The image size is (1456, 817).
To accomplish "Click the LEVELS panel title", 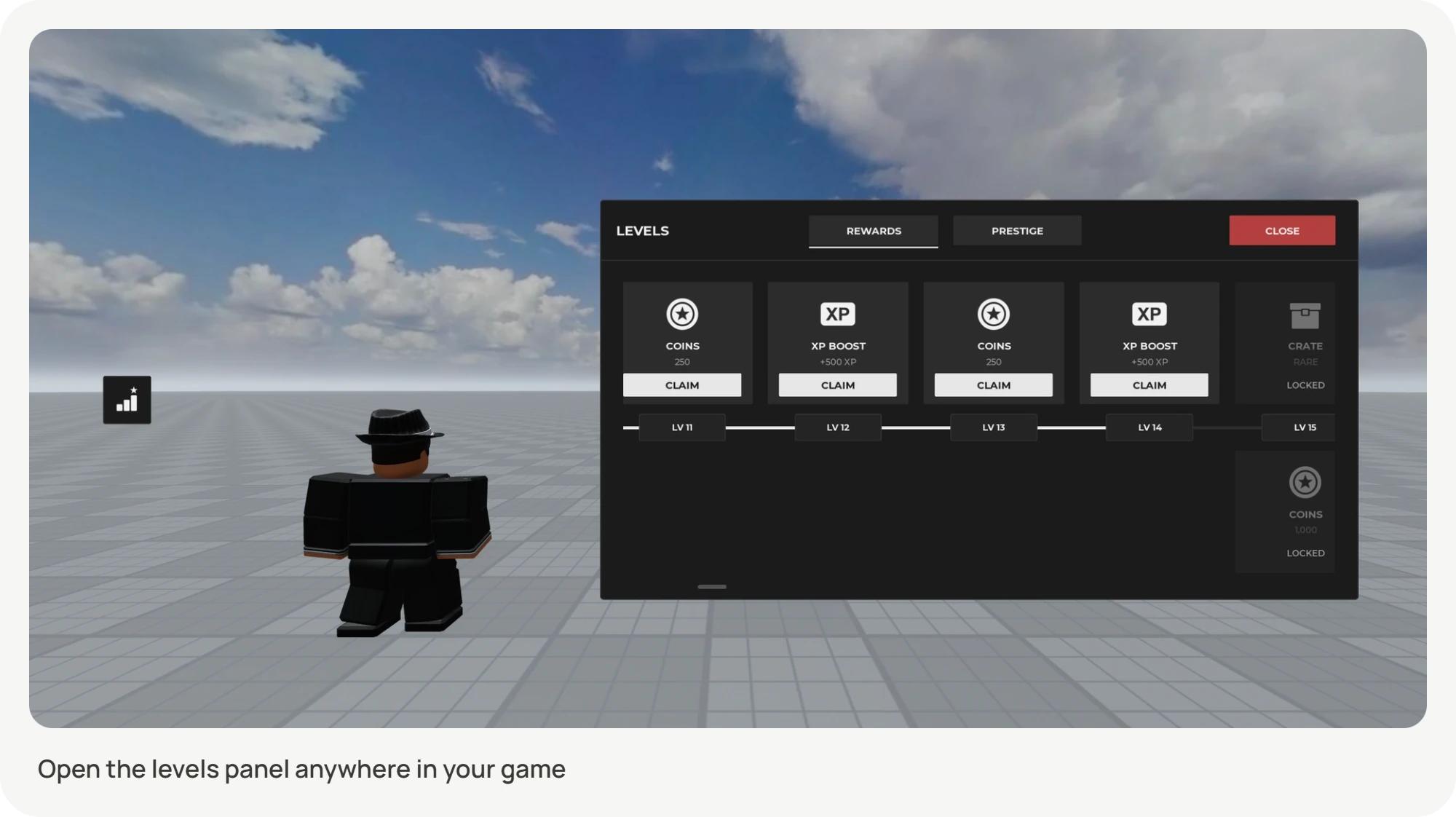I will click(642, 231).
